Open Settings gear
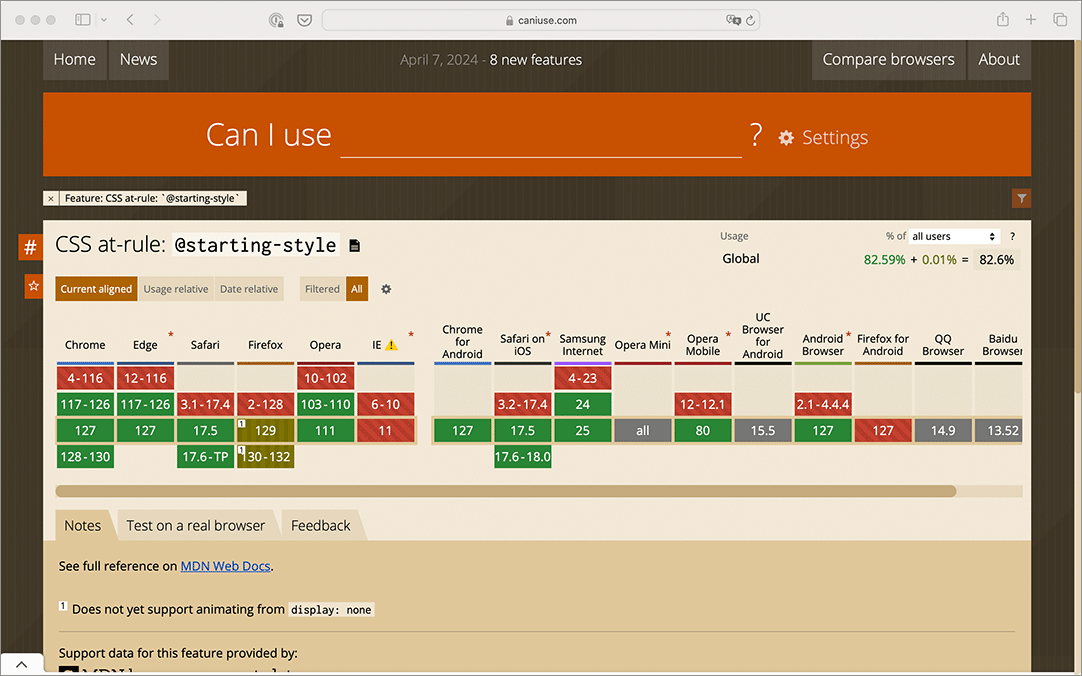Viewport: 1082px width, 676px height. pos(823,137)
